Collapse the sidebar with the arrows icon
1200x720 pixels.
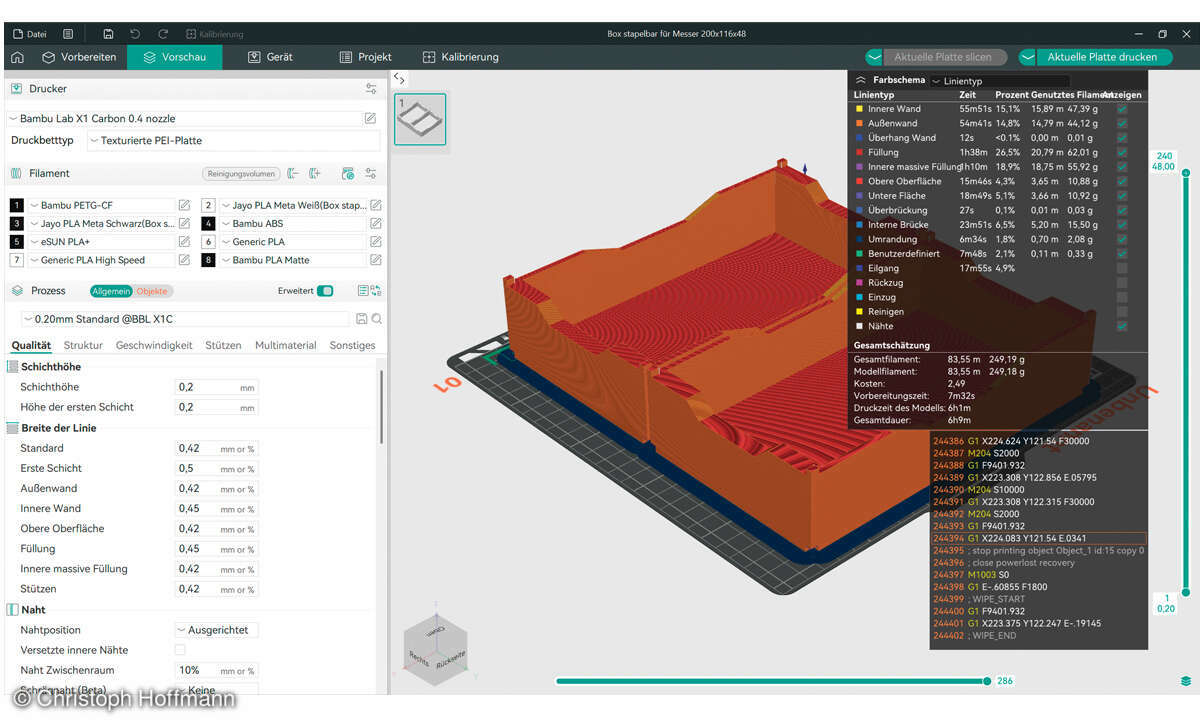[x=399, y=78]
